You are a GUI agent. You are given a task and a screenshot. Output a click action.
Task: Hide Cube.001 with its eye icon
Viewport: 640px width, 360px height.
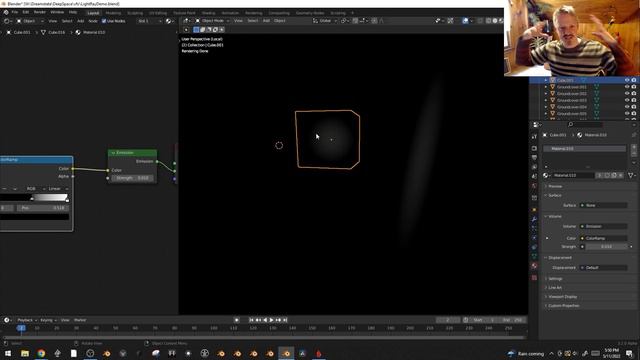click(627, 80)
